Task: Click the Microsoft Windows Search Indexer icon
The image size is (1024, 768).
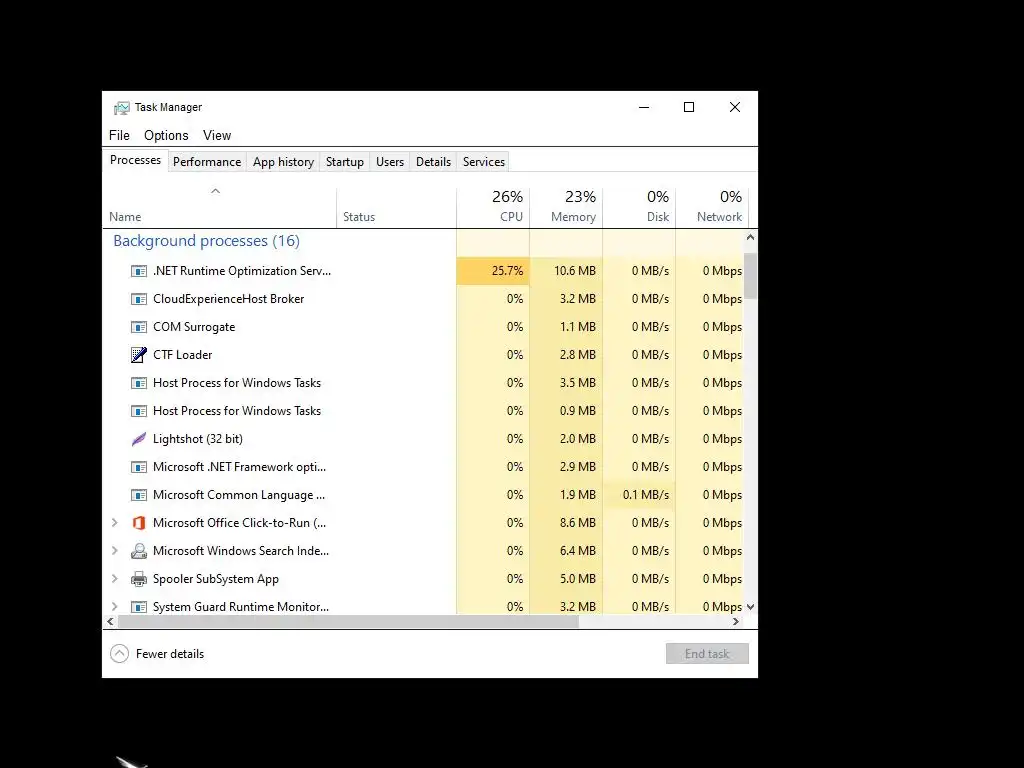Action: [x=138, y=551]
